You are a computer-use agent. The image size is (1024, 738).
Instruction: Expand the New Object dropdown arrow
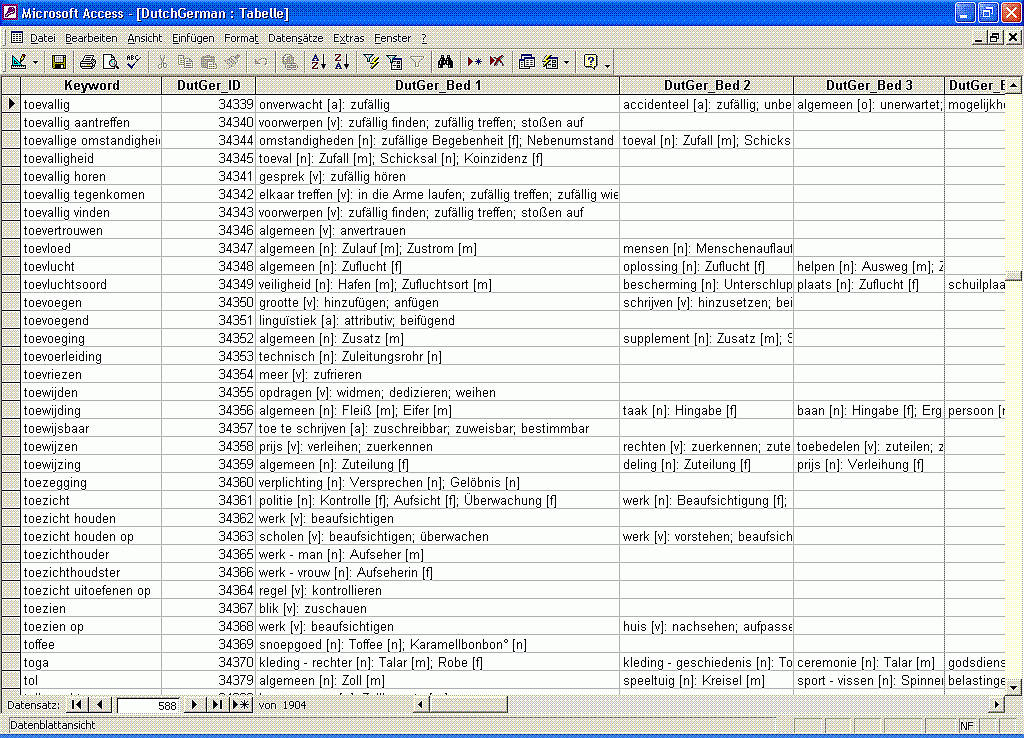tap(566, 63)
